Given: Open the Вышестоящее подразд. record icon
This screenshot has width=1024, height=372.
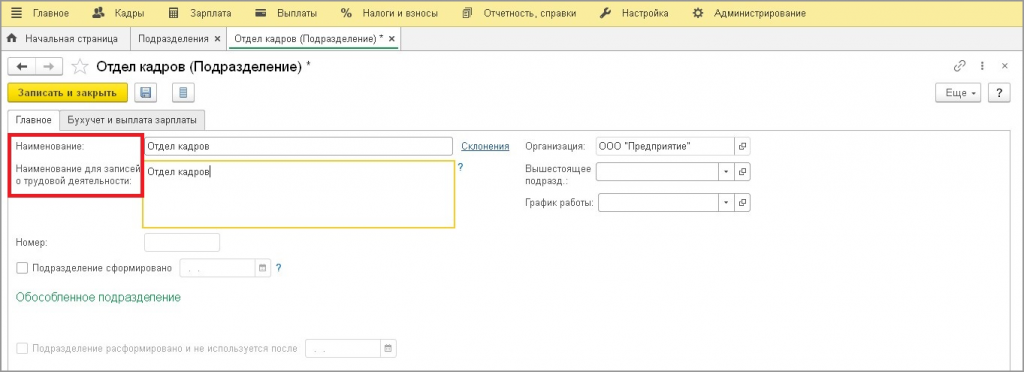Looking at the screenshot, I should click(x=743, y=172).
